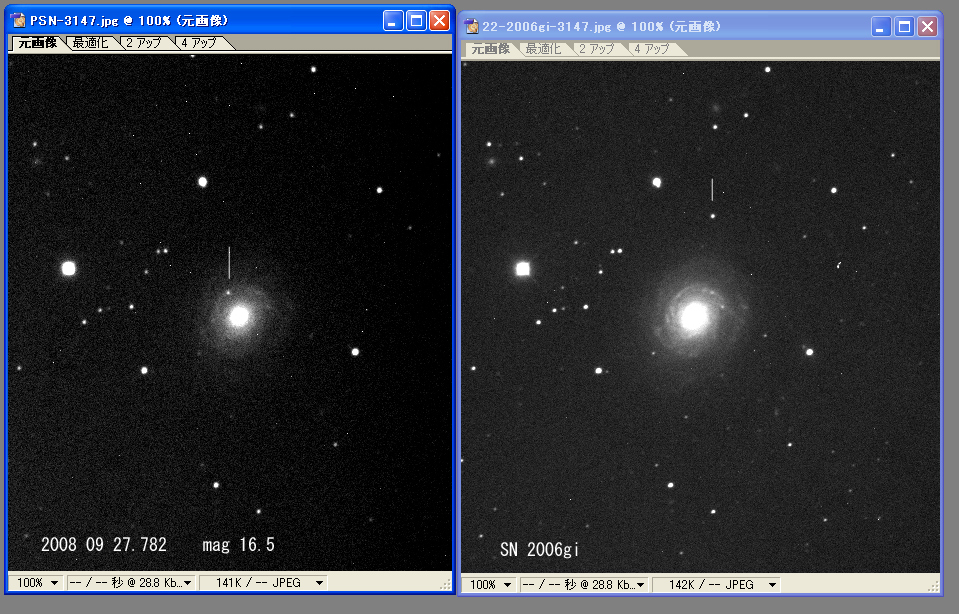Click the 22-2006gi-3147.jpg document icon in title bar
Image resolution: width=959 pixels, height=614 pixels.
click(x=471, y=27)
